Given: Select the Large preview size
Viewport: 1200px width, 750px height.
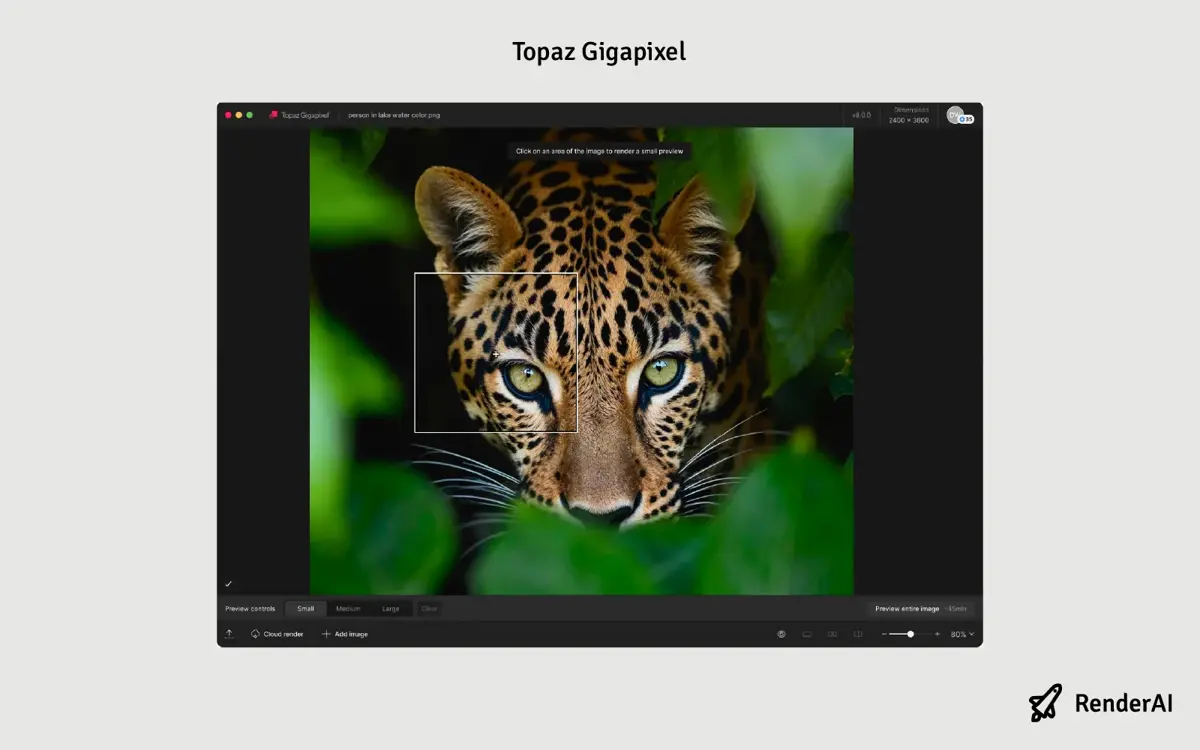Looking at the screenshot, I should coord(391,608).
